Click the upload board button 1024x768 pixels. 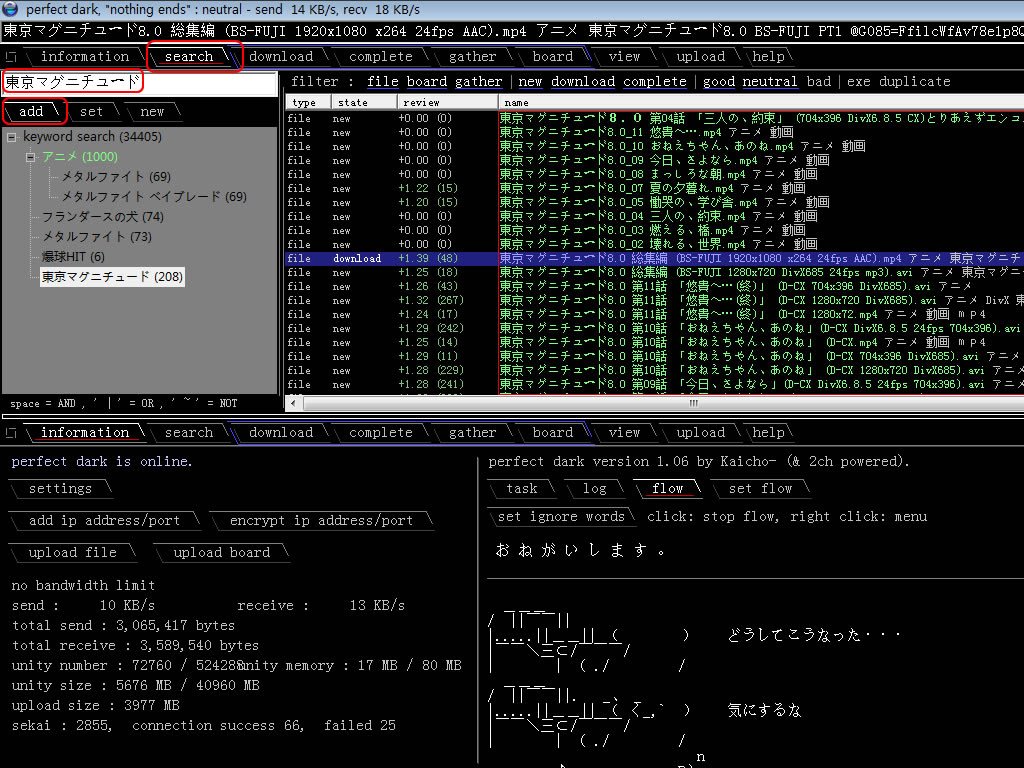pyautogui.click(x=222, y=552)
